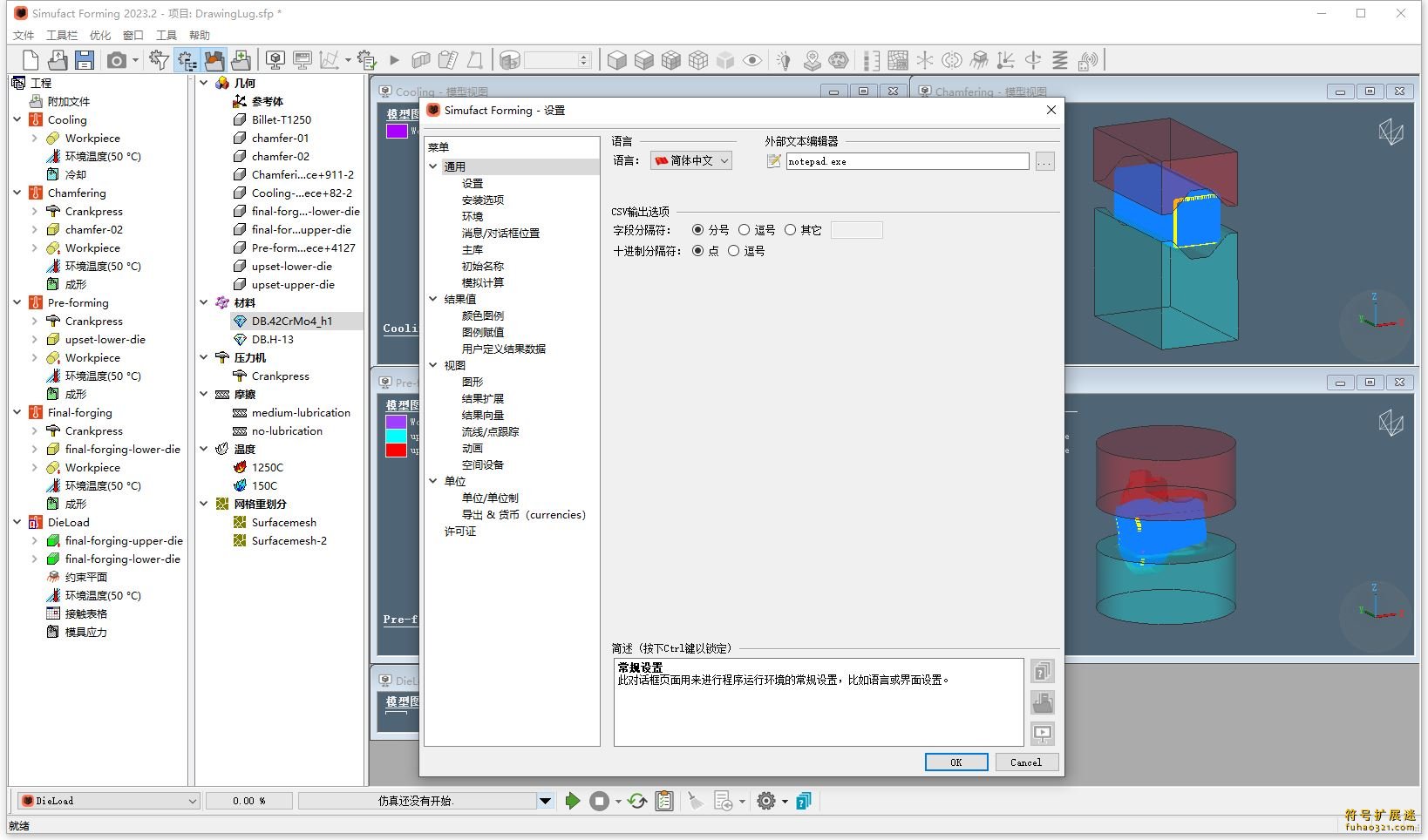Collapse the 结果值 settings category
The width and height of the screenshot is (1428, 840).
433,299
